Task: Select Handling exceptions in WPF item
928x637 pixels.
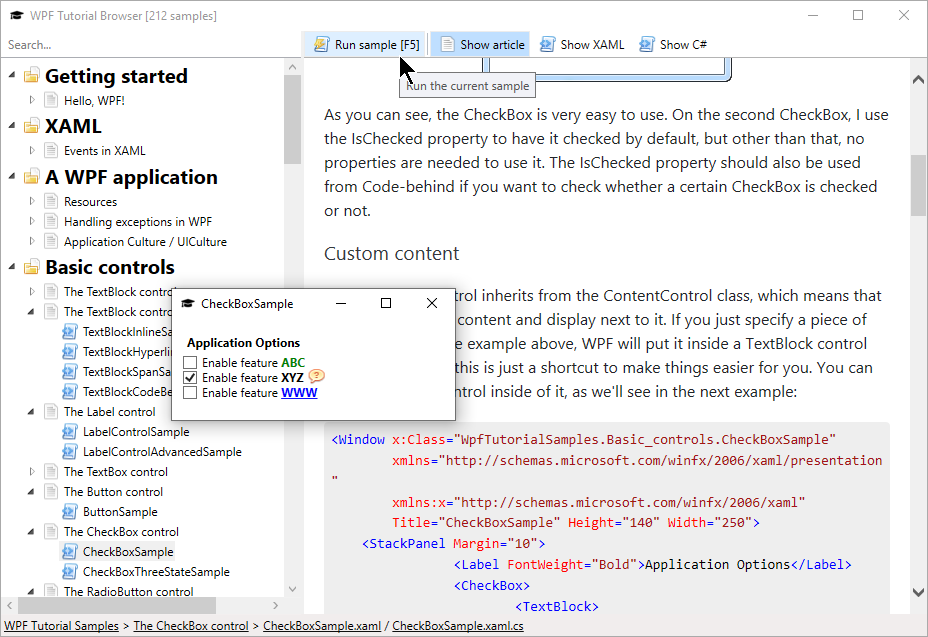Action: coord(137,222)
